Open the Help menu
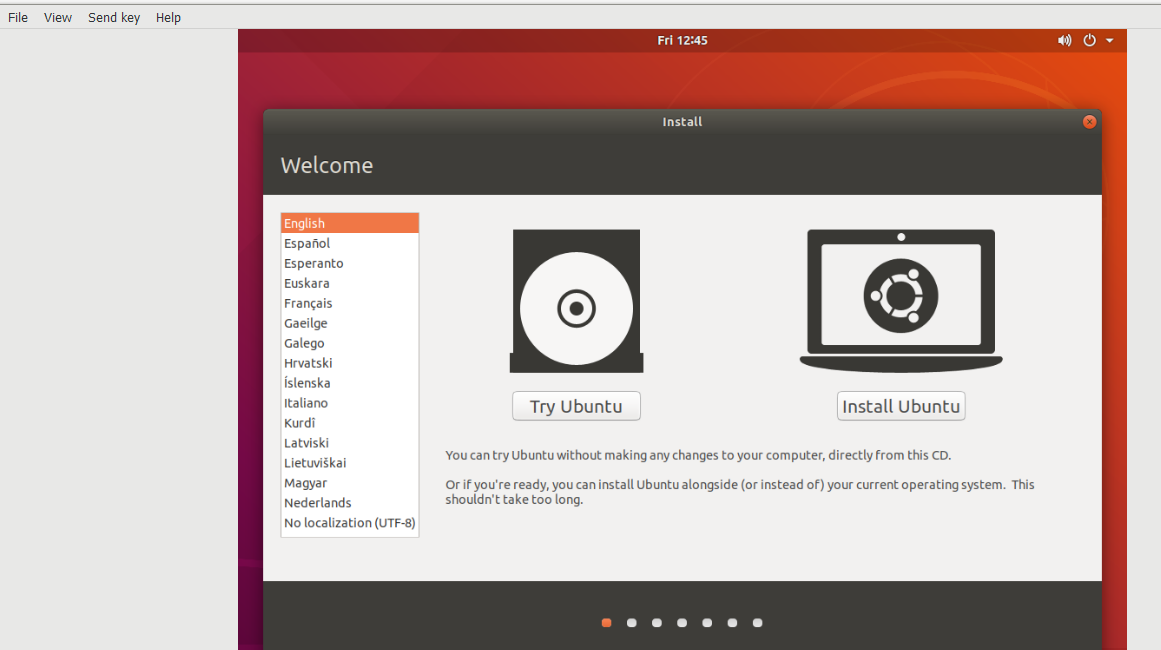The image size is (1161, 650). click(168, 17)
